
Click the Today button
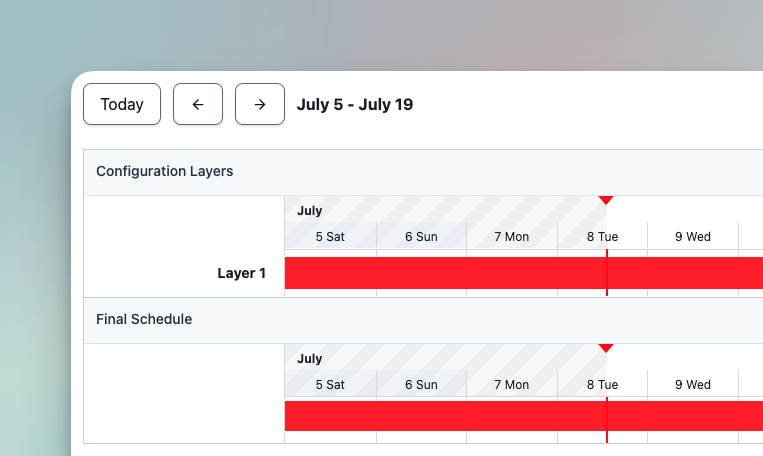pyautogui.click(x=122, y=104)
